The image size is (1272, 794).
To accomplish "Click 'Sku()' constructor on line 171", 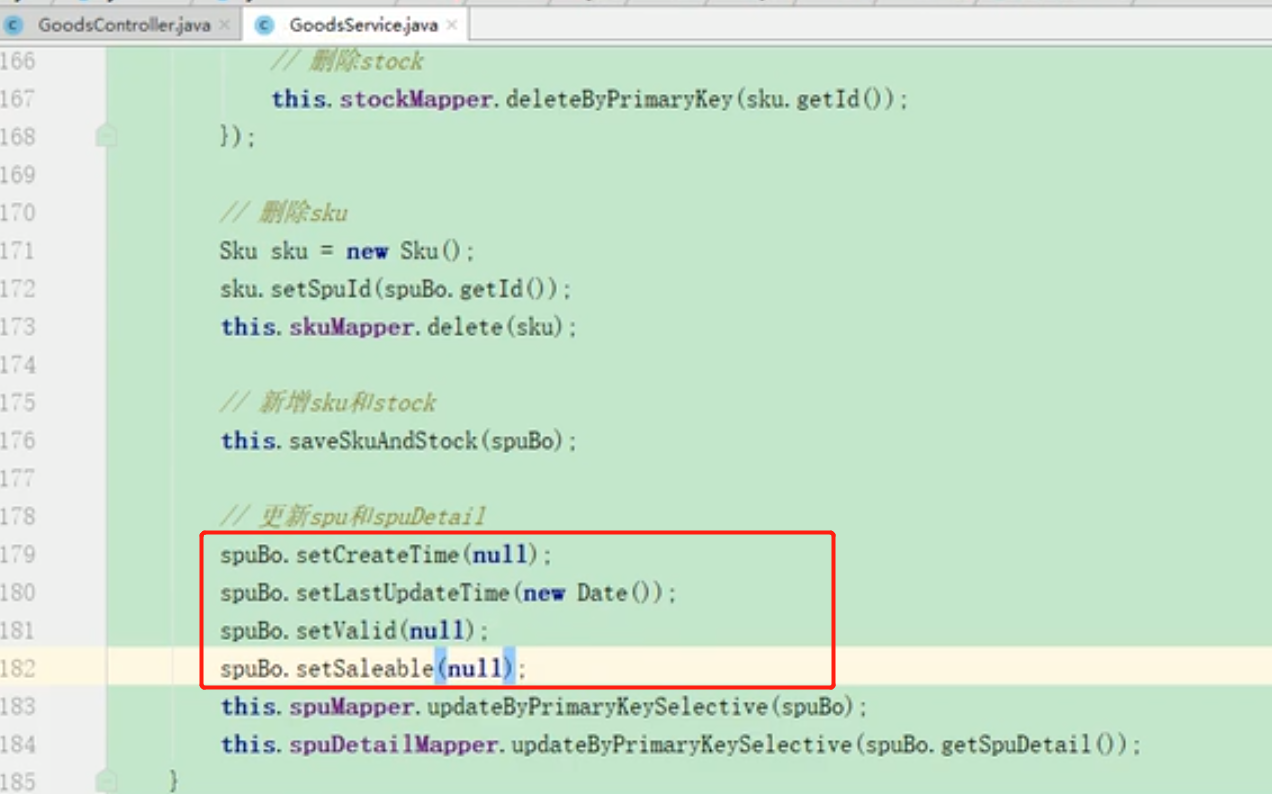I will (x=431, y=251).
